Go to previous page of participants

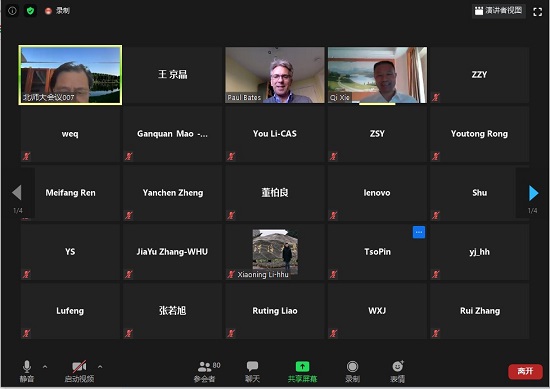(17, 193)
